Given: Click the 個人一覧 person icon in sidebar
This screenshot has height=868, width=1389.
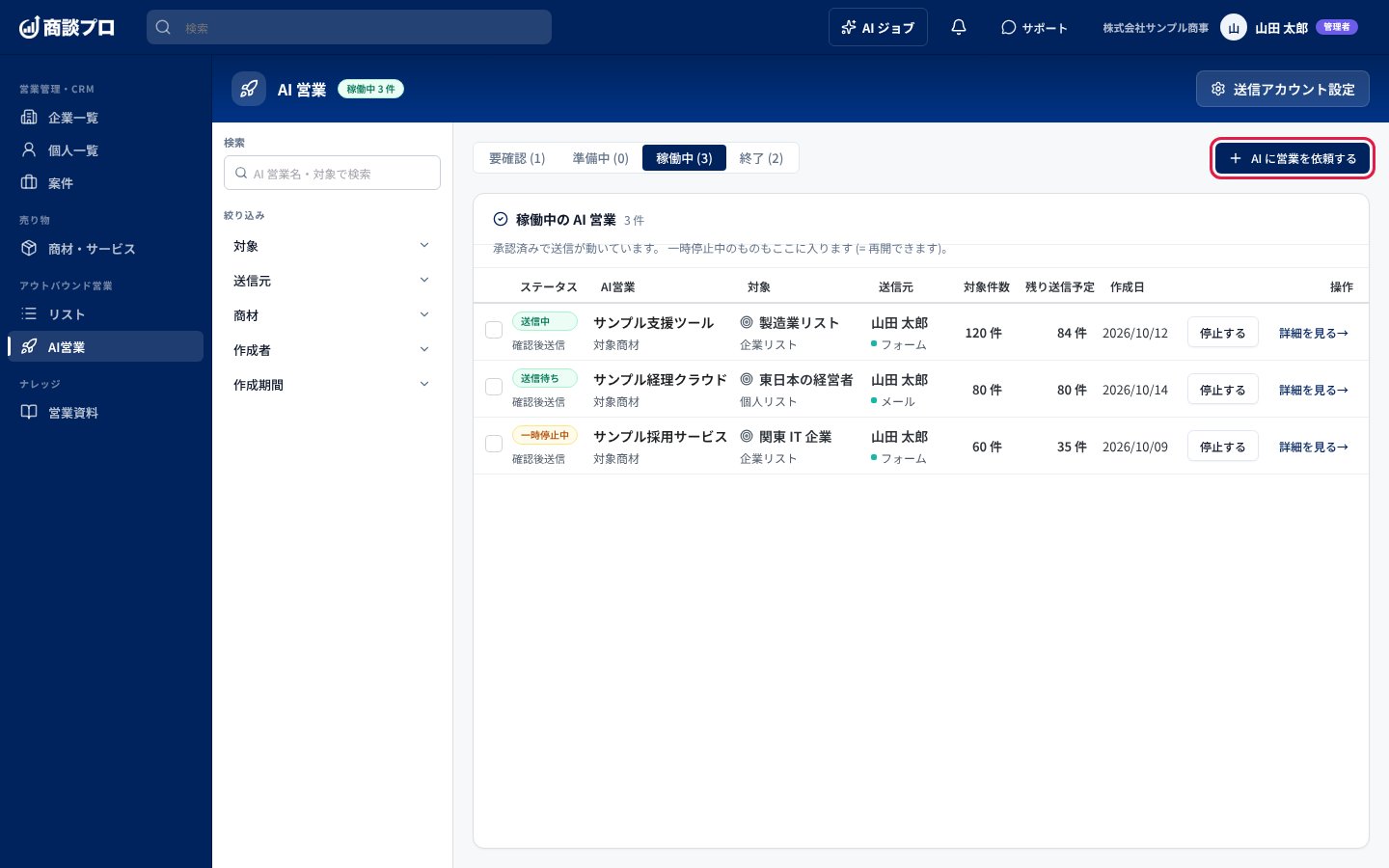Looking at the screenshot, I should tap(29, 149).
